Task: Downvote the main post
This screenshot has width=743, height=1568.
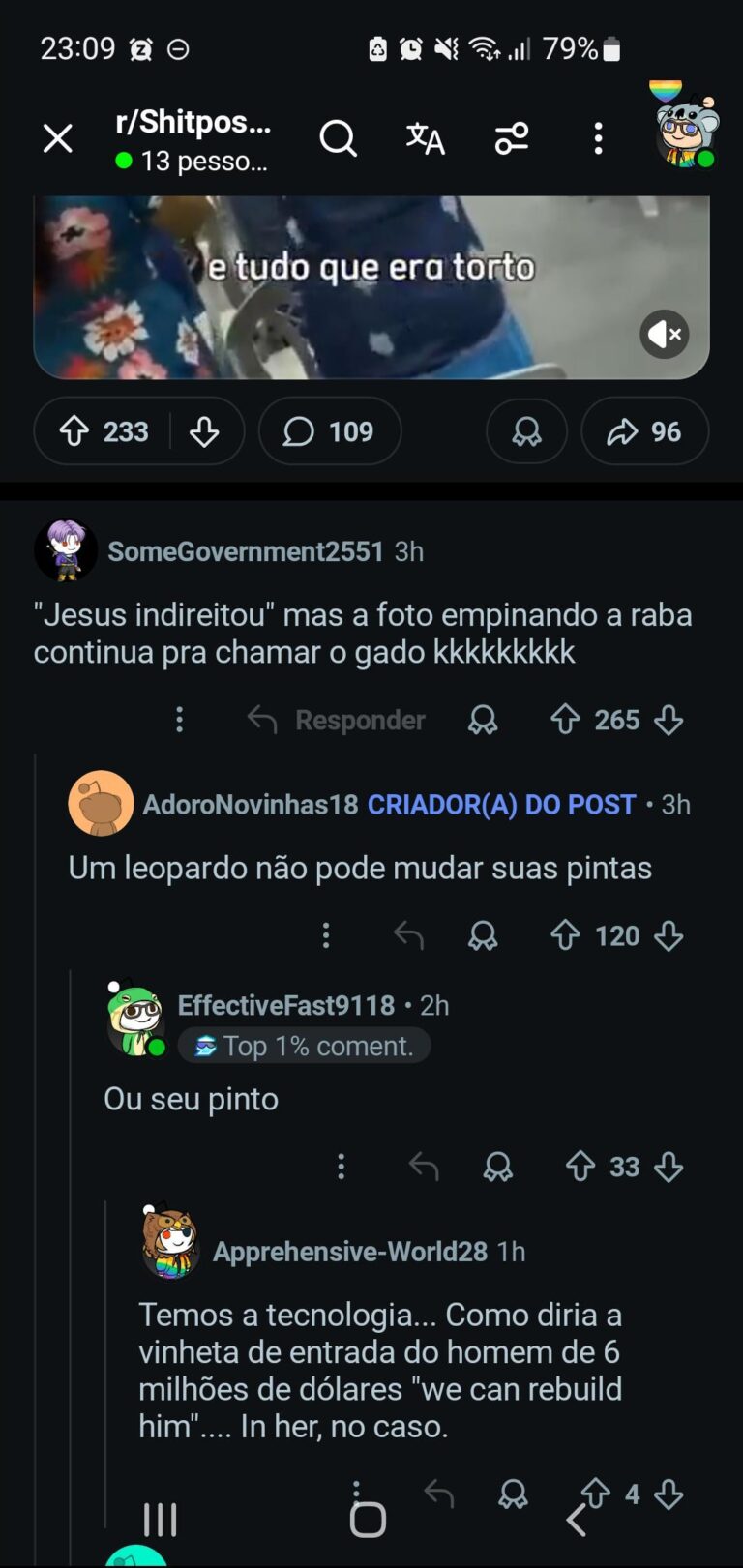Action: click(x=204, y=431)
